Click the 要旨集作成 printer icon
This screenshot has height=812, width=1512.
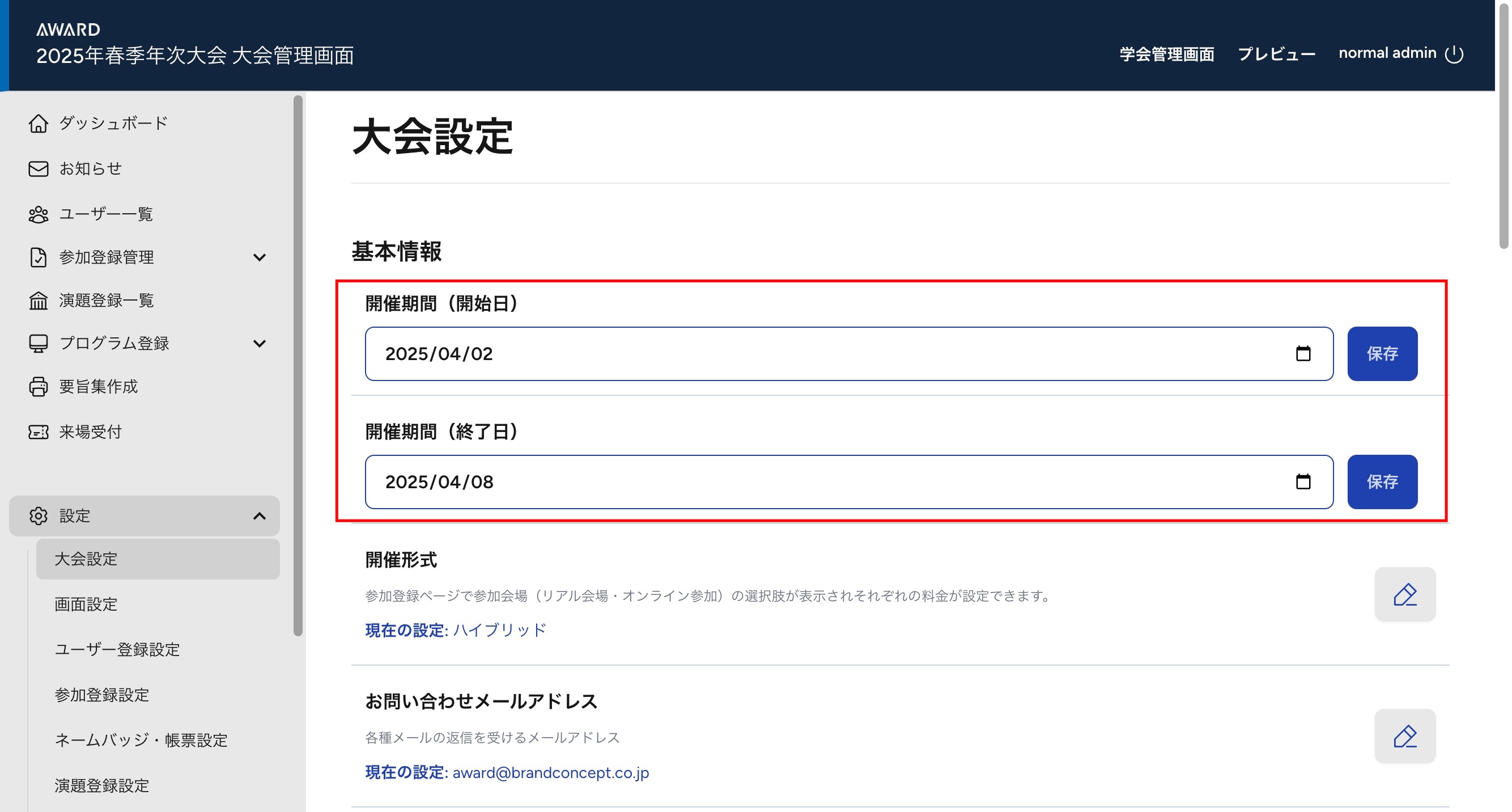[38, 387]
